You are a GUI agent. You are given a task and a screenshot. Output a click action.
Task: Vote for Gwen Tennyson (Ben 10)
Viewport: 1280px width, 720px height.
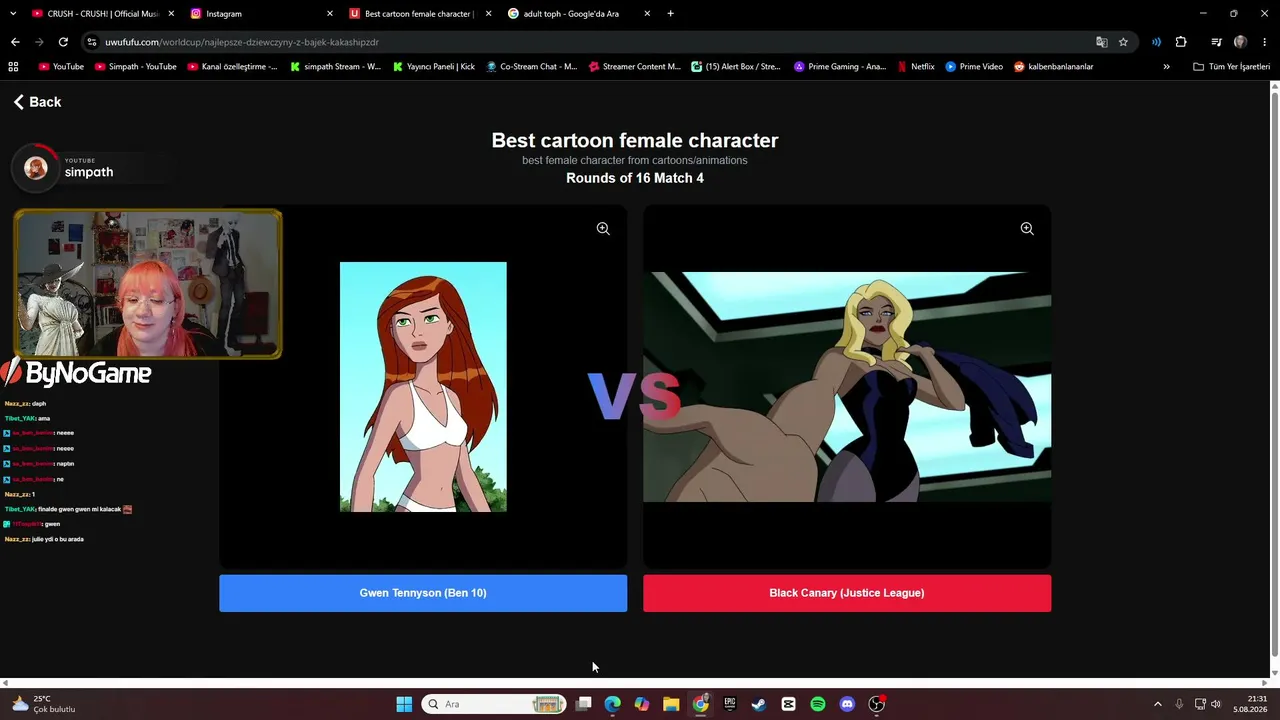point(423,593)
